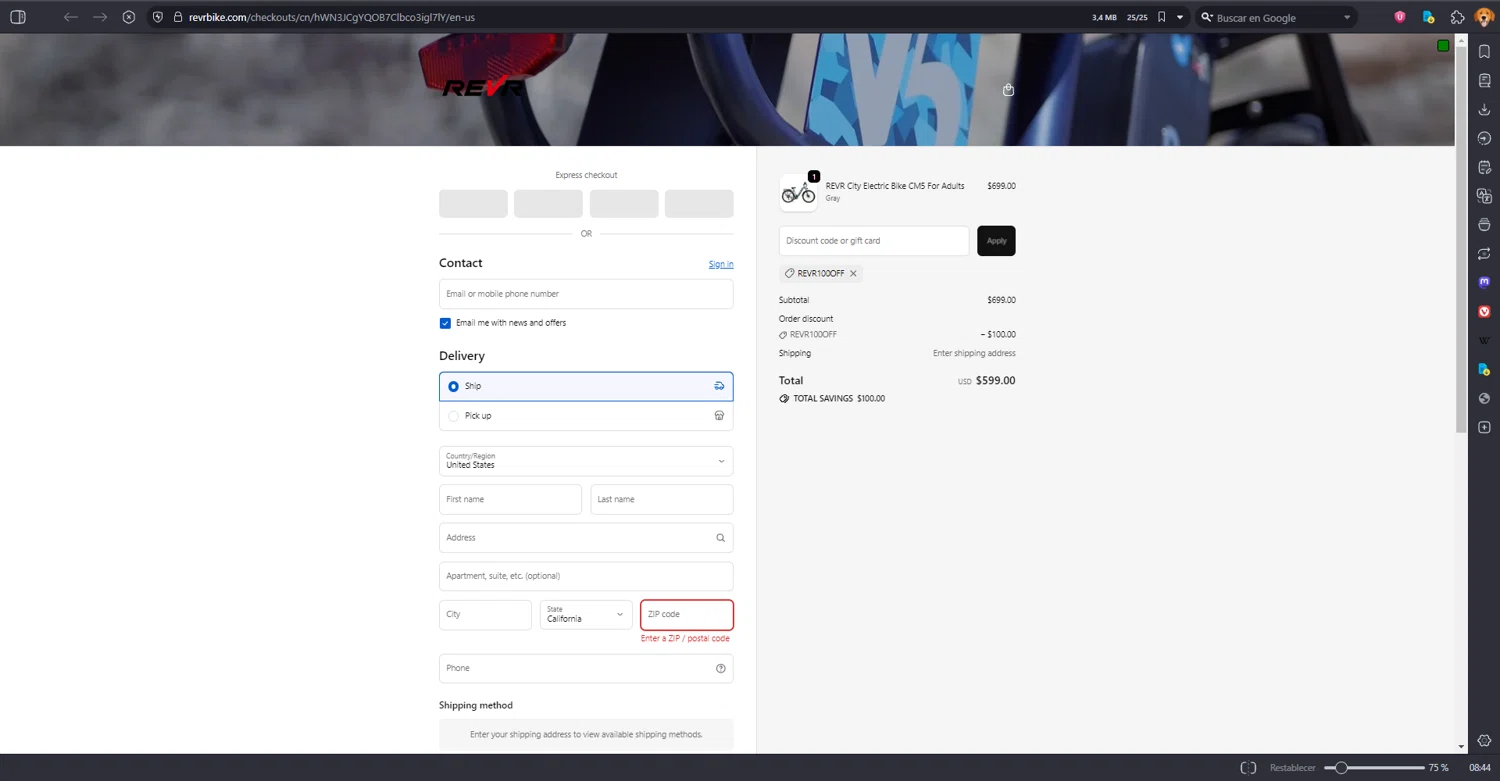Bookmark this page using the address bar bookmark icon
1500x781 pixels.
(1161, 17)
